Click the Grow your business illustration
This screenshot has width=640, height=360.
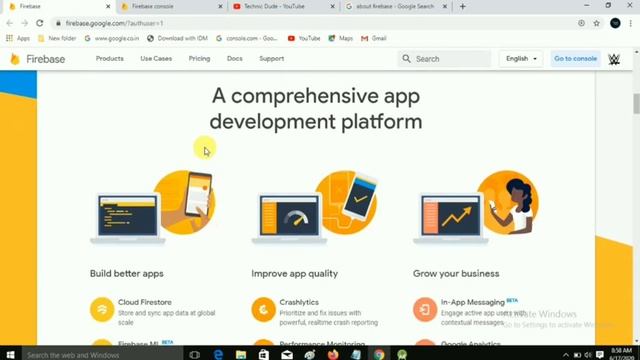tap(476, 207)
